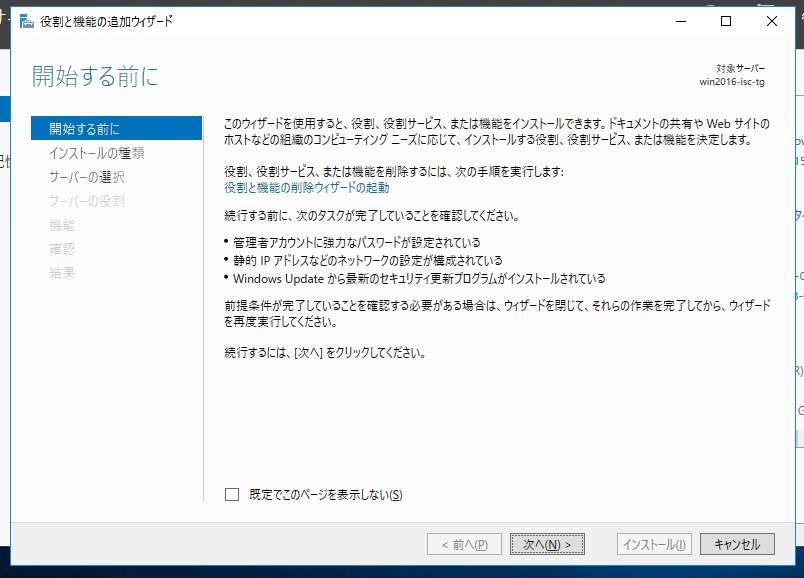Select サーバーの選択 step in sidebar
804x578 pixels.
point(87,177)
